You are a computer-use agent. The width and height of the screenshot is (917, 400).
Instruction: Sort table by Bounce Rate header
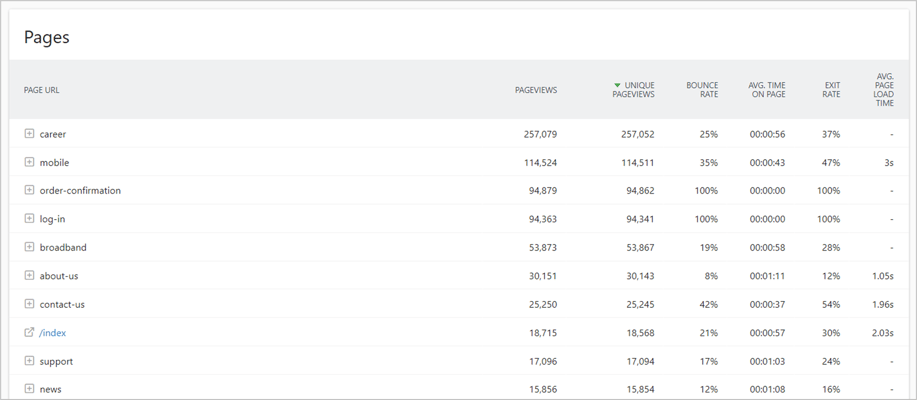[x=702, y=89]
